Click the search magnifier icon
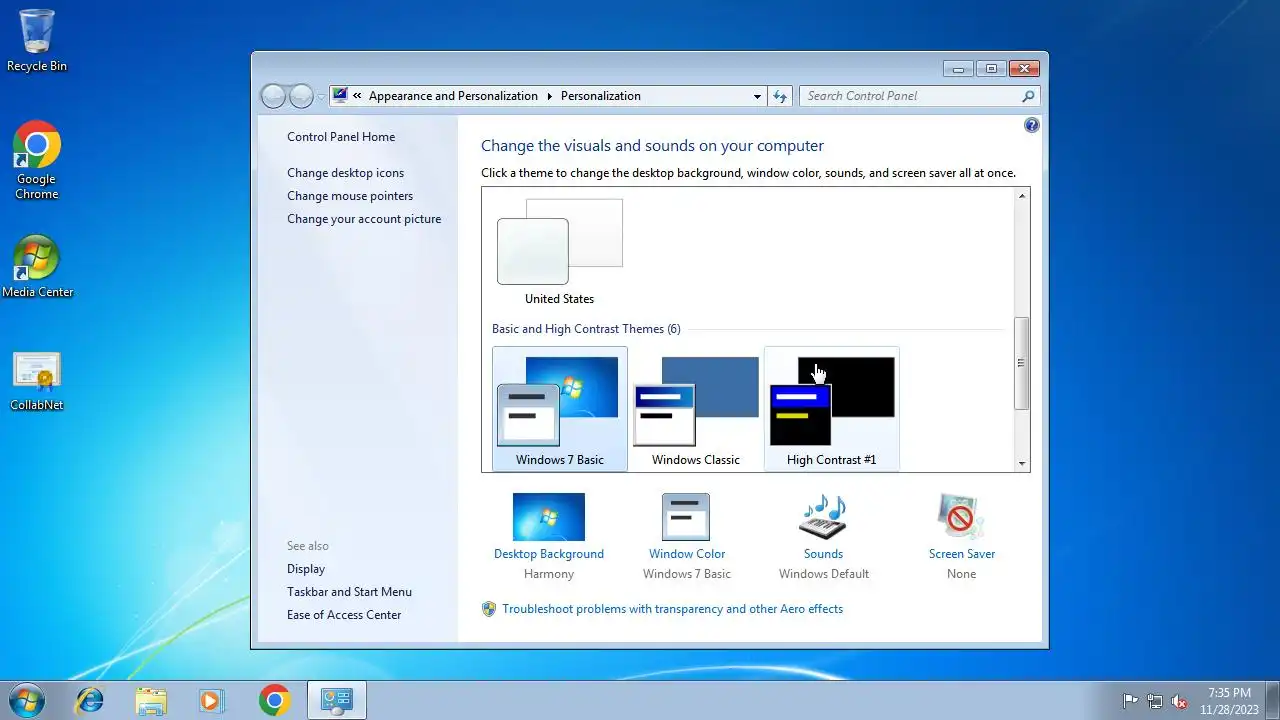The width and height of the screenshot is (1280, 720). click(1028, 96)
